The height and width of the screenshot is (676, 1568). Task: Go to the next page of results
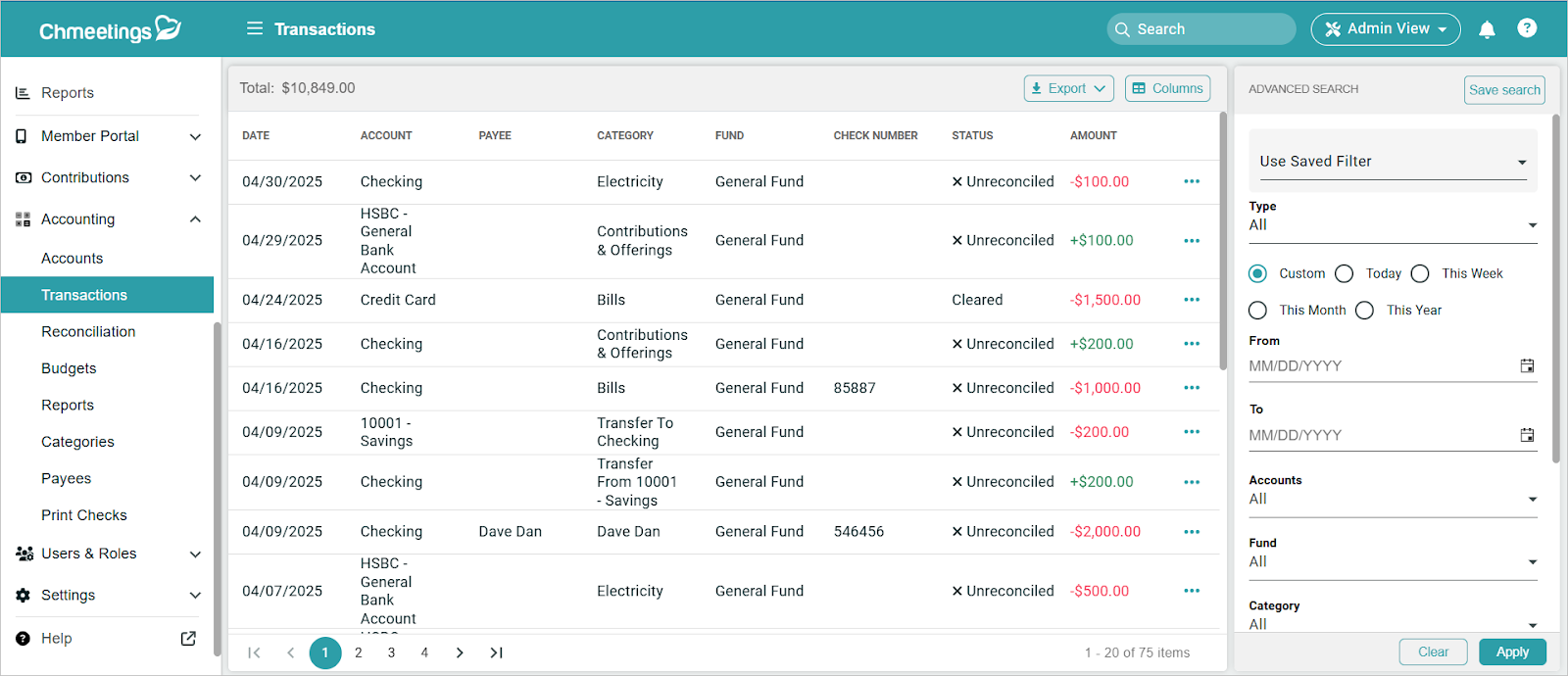click(x=460, y=652)
